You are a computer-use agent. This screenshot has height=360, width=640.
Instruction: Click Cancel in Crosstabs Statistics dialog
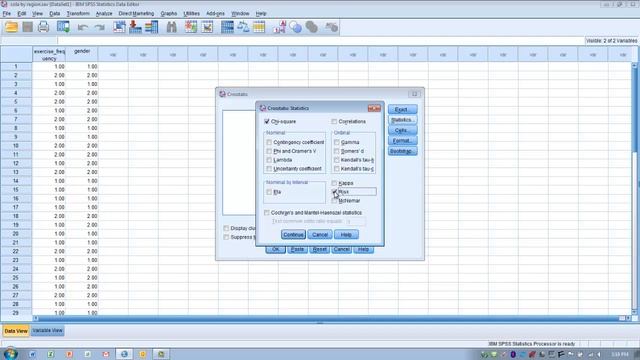pyautogui.click(x=320, y=235)
